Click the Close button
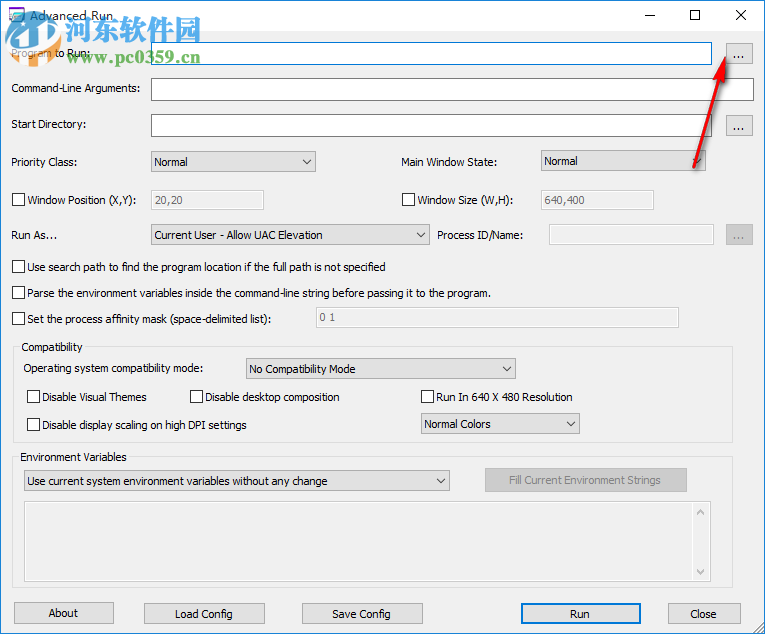This screenshot has width=765, height=634. click(704, 614)
